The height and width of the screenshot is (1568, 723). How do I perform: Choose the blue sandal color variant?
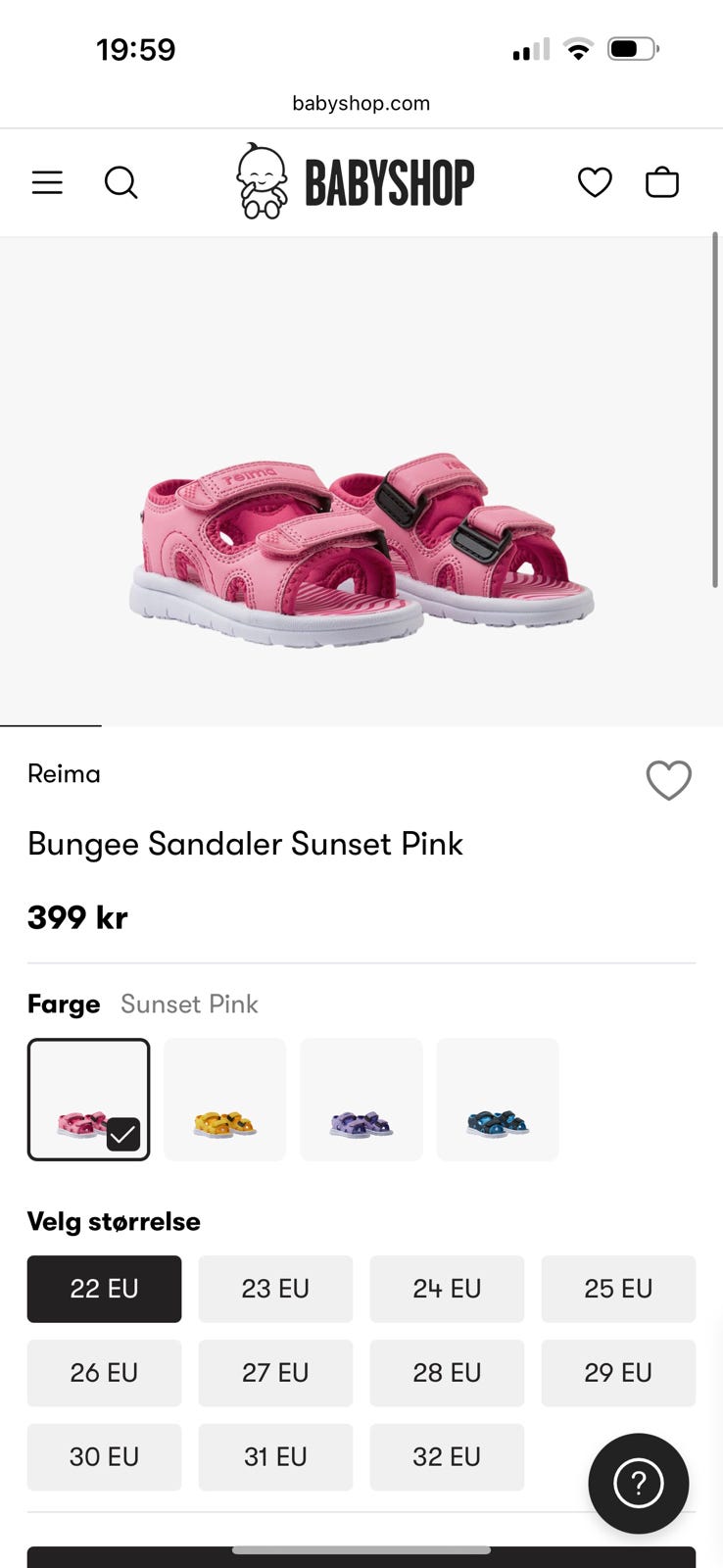point(498,1100)
